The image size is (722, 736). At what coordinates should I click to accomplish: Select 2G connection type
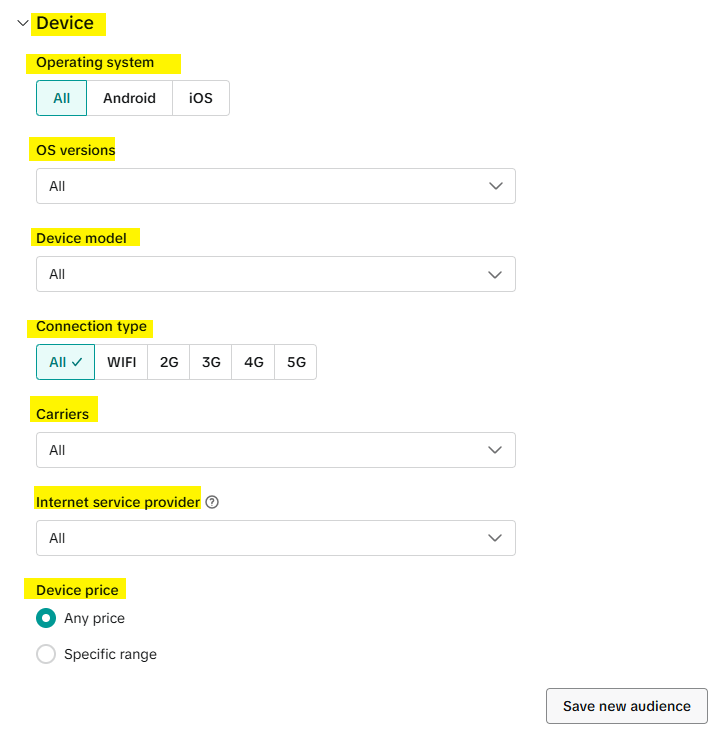pyautogui.click(x=169, y=362)
